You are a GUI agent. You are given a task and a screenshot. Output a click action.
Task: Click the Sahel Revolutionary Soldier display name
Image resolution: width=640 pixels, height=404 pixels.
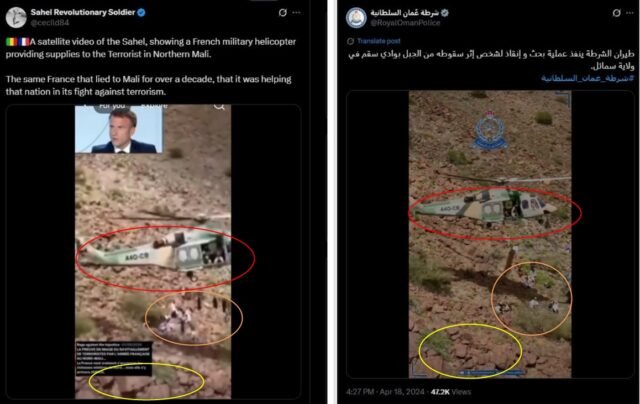tap(83, 12)
